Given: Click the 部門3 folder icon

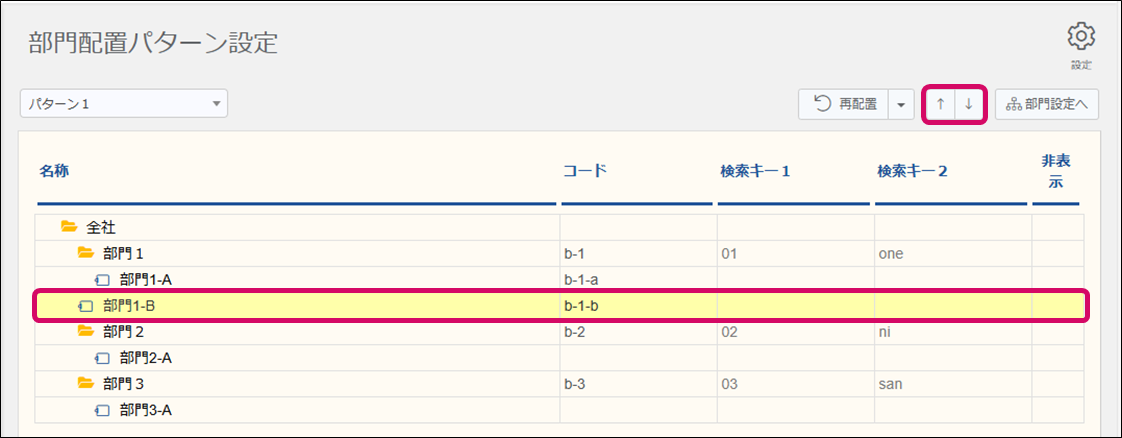Looking at the screenshot, I should pyautogui.click(x=86, y=383).
